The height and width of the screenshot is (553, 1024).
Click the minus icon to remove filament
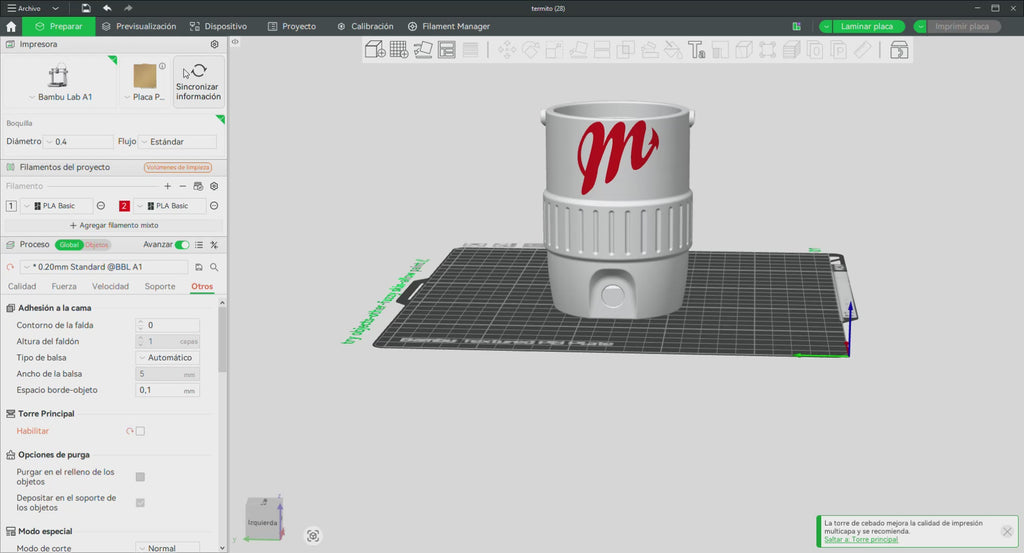(183, 186)
